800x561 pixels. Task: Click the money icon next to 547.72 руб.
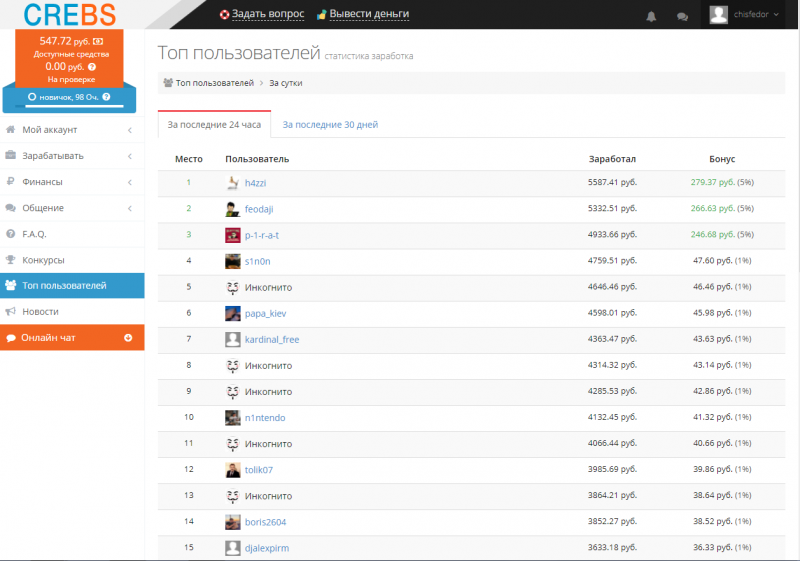coord(98,41)
